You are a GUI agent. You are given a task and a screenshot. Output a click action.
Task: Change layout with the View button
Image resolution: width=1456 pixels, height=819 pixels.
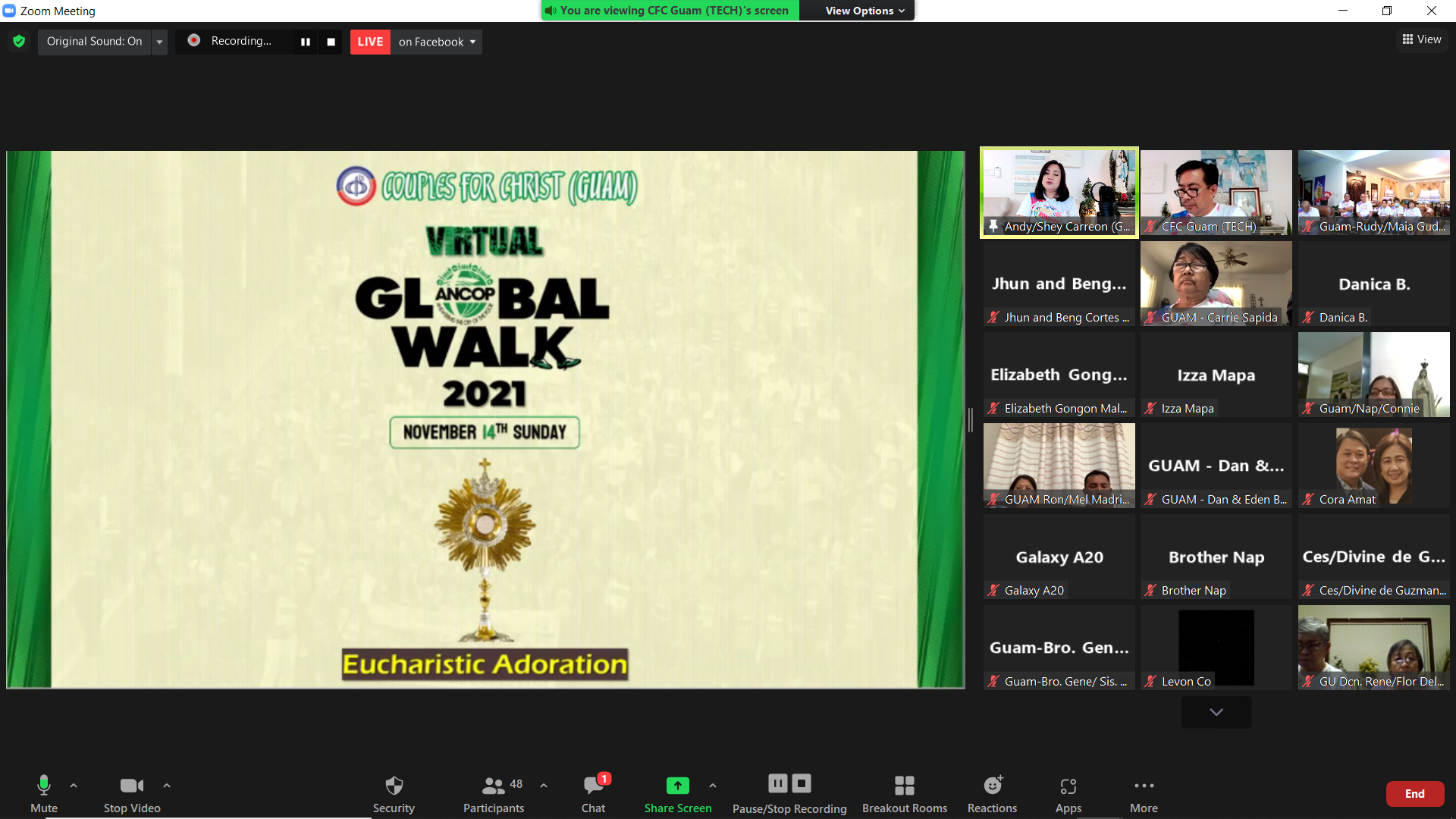[1422, 39]
